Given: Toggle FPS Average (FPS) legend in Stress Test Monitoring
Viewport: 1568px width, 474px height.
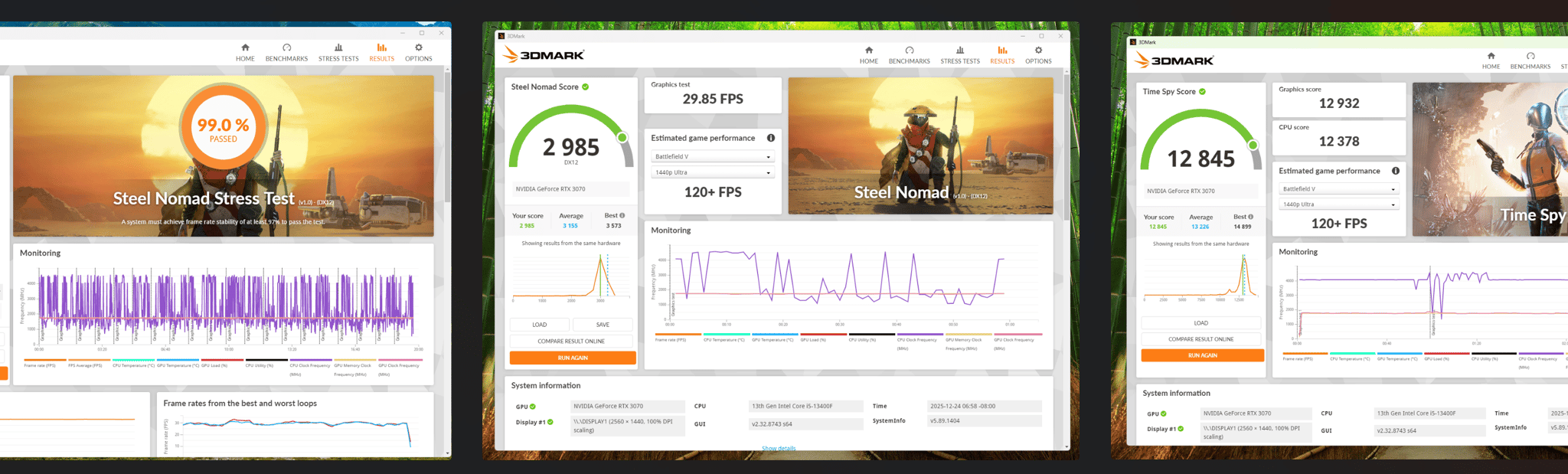Looking at the screenshot, I should pos(89,363).
